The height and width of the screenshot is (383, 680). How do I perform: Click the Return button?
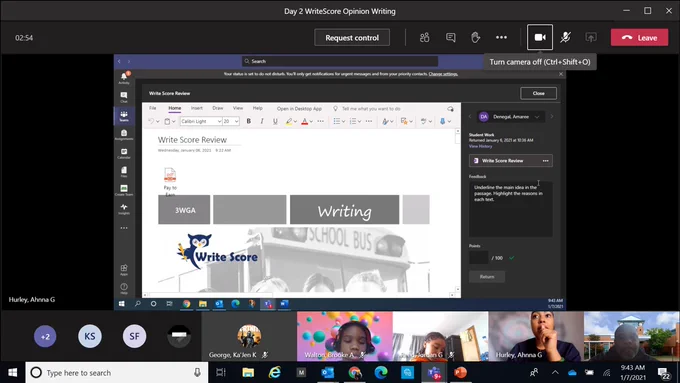(487, 277)
